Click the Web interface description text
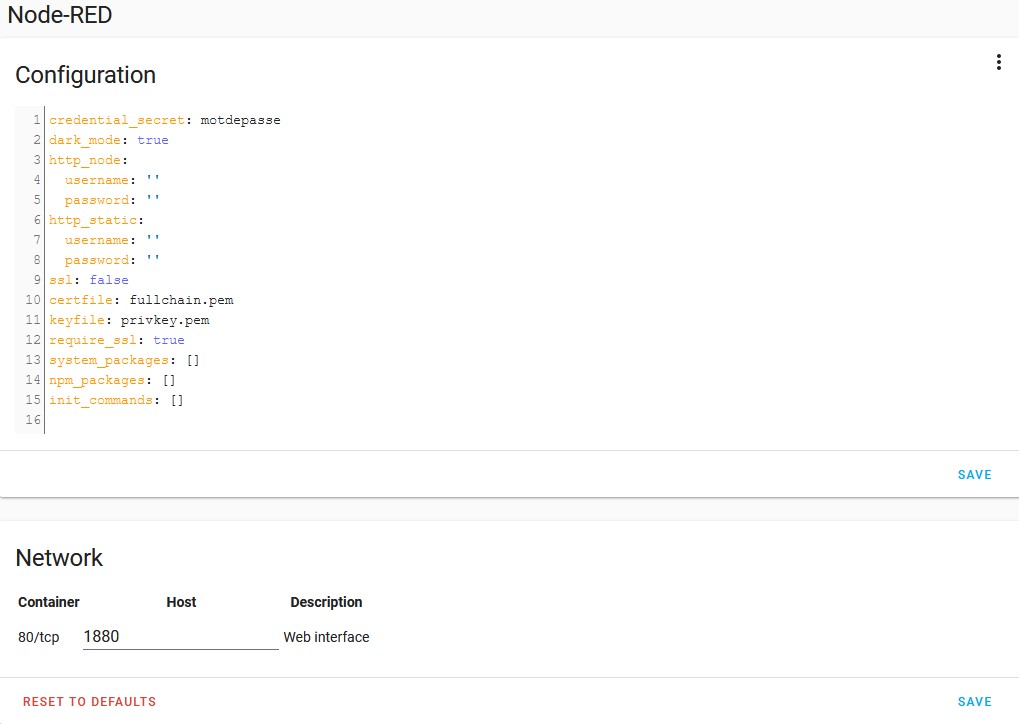The width and height of the screenshot is (1019, 724). [326, 637]
